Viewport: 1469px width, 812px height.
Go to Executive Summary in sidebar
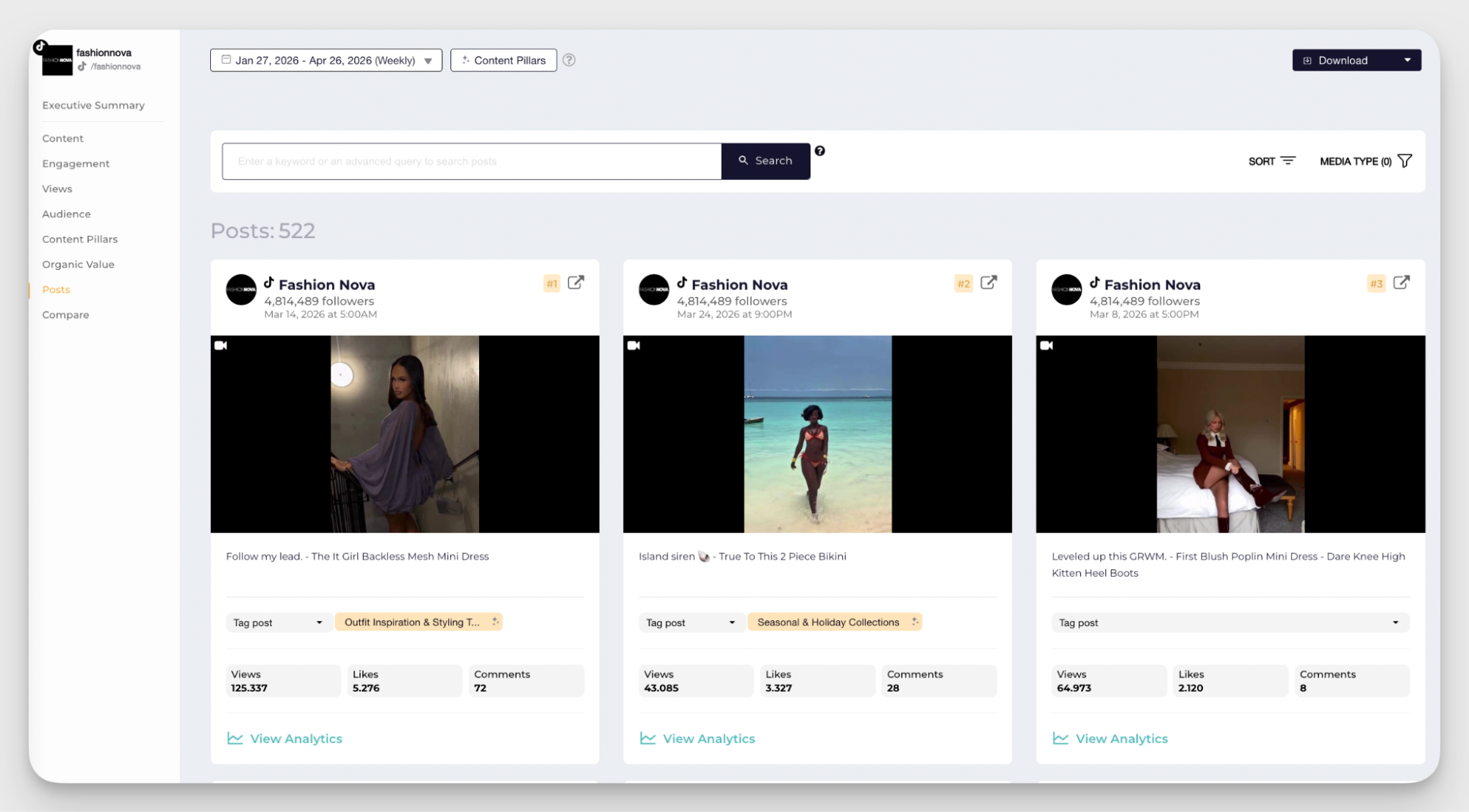(x=93, y=105)
